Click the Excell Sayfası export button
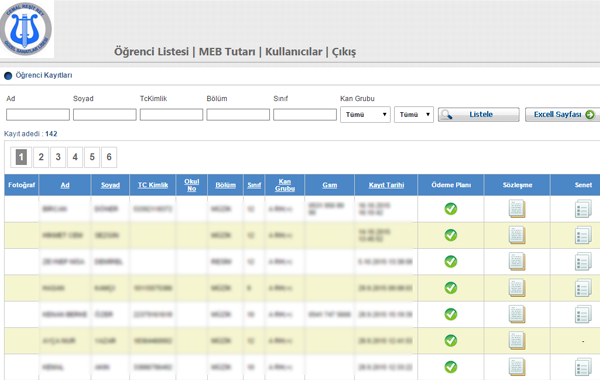The width and height of the screenshot is (600, 380). [x=562, y=114]
